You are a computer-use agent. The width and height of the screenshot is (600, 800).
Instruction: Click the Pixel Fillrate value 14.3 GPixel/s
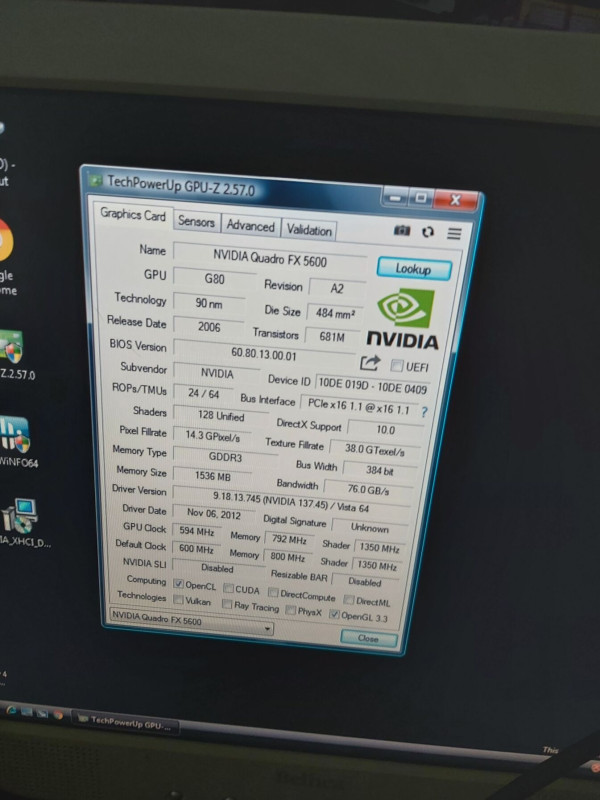(212, 435)
